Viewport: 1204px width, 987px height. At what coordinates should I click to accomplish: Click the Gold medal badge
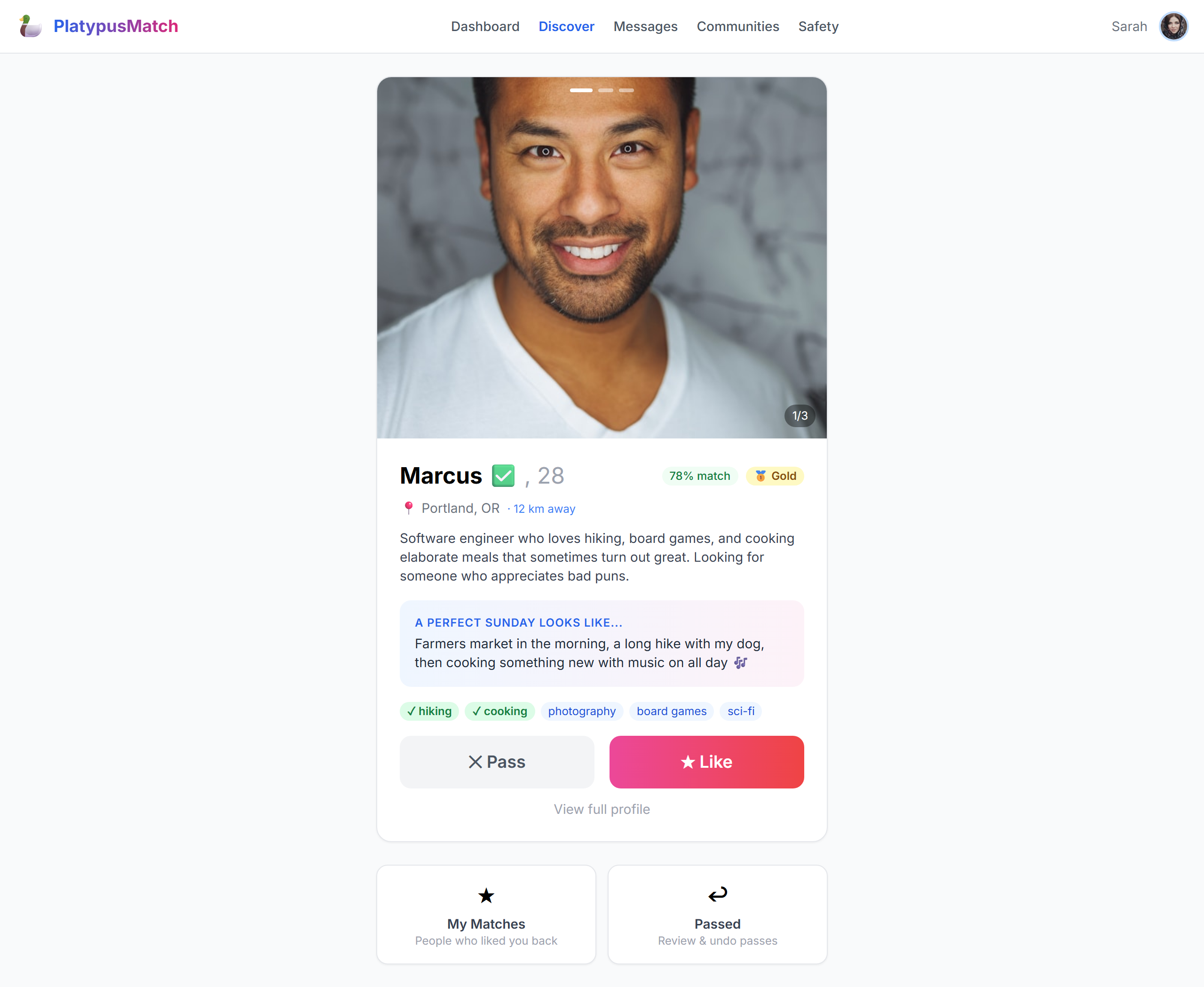775,476
